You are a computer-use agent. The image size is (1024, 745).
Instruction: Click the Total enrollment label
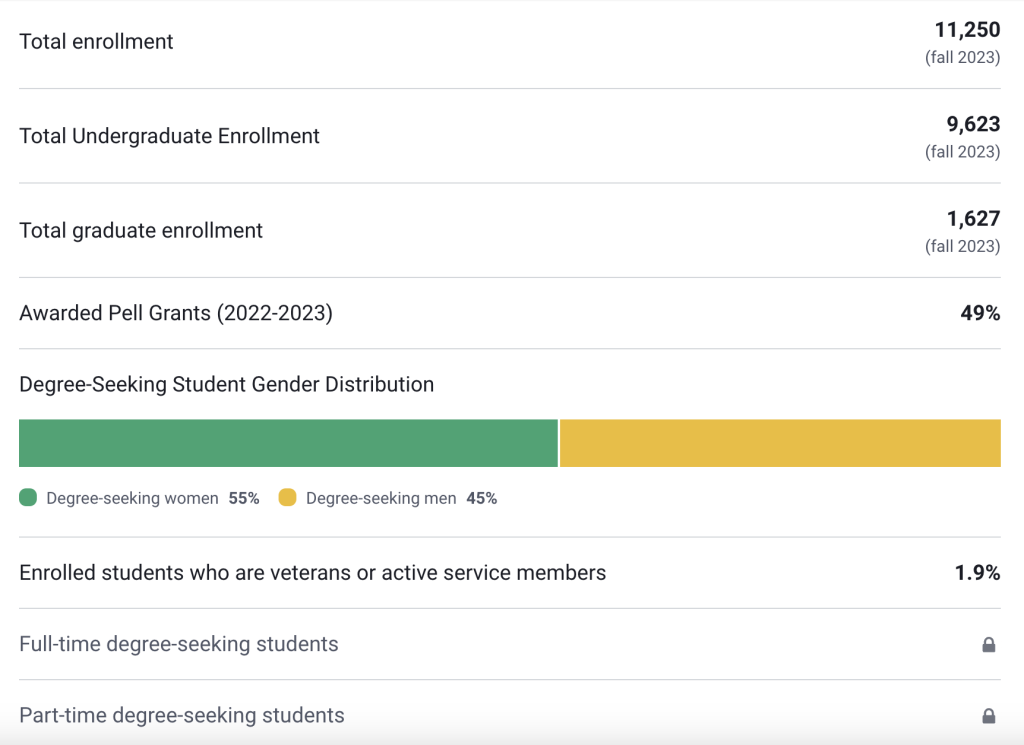click(96, 42)
